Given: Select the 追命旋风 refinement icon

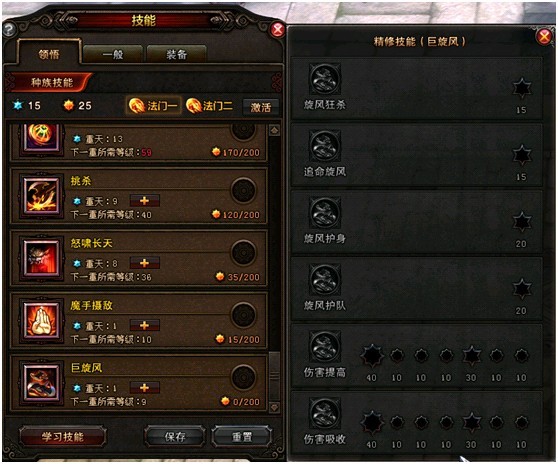Looking at the screenshot, I should coord(325,146).
